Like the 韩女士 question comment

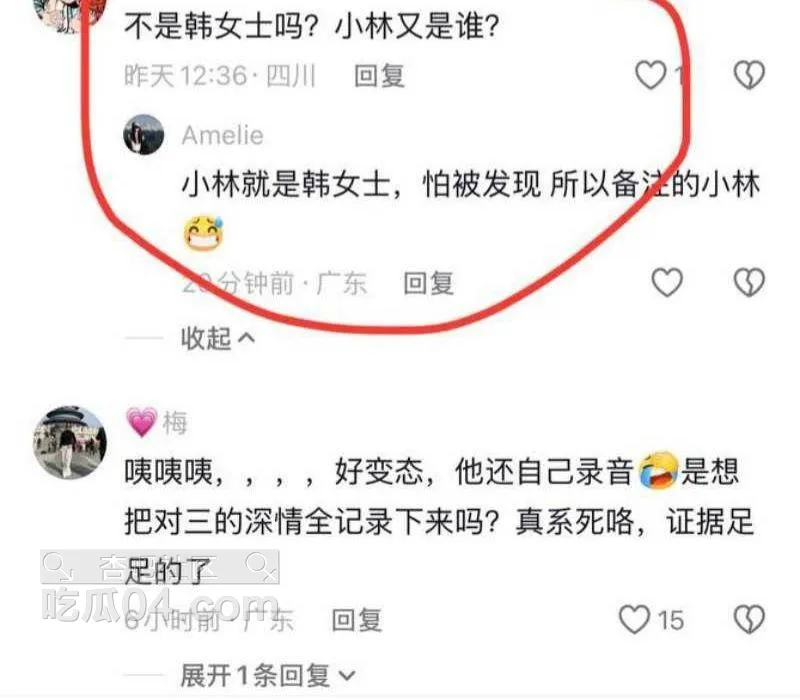(651, 75)
